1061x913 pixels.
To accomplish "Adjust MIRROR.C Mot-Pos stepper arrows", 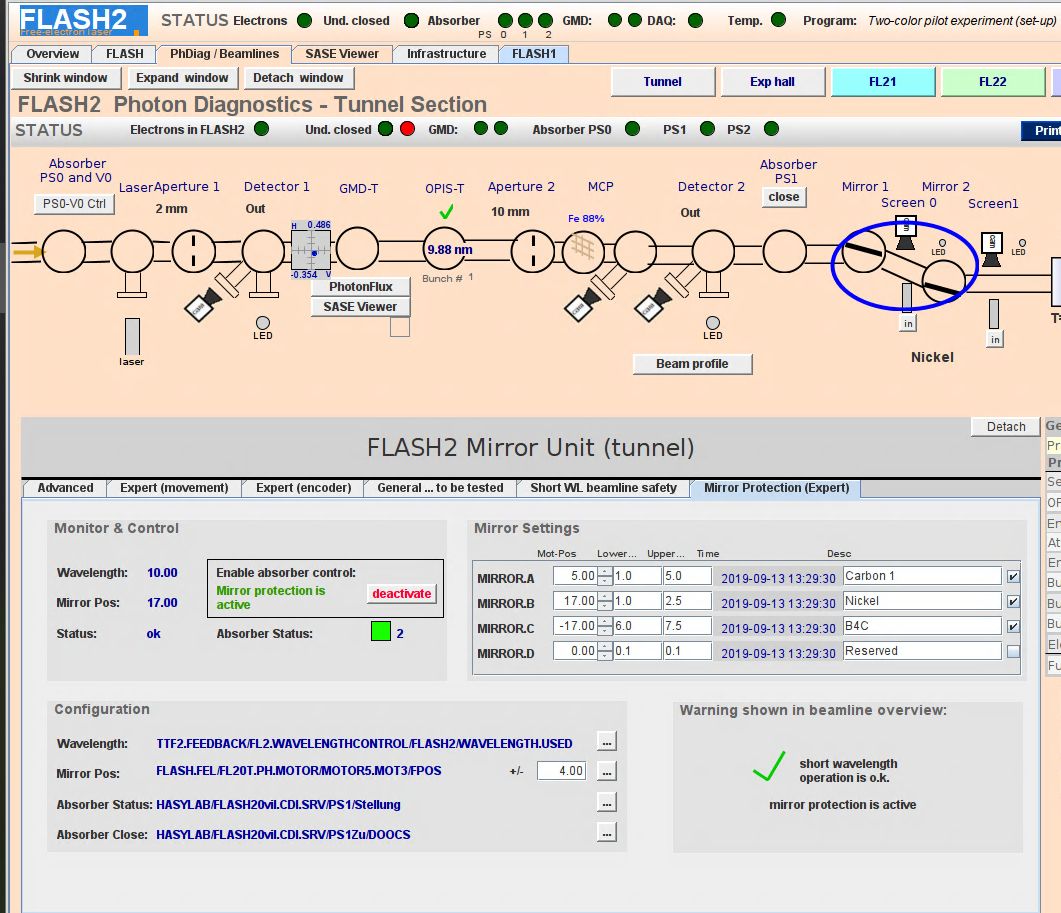I will pos(604,626).
